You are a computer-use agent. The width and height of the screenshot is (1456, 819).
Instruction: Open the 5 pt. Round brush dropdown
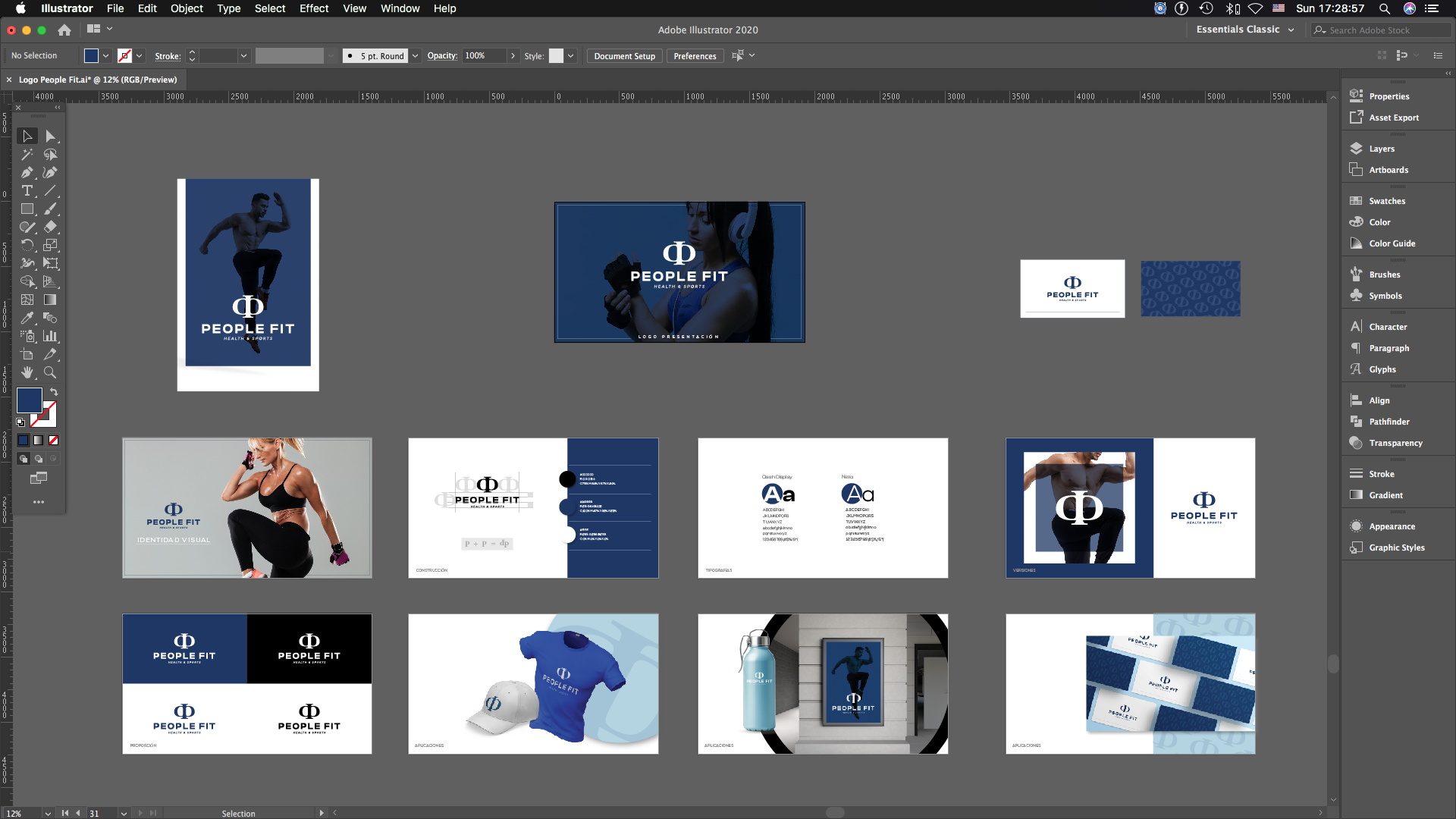(x=415, y=56)
